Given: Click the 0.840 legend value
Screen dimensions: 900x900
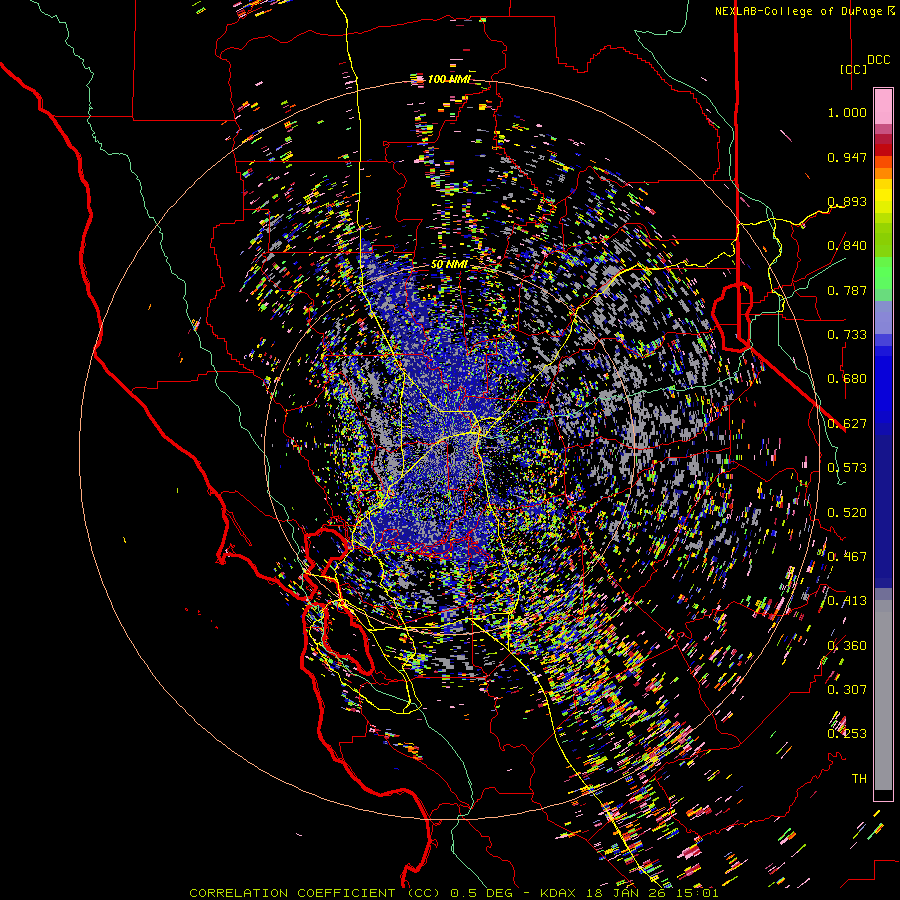Looking at the screenshot, I should (x=847, y=246).
